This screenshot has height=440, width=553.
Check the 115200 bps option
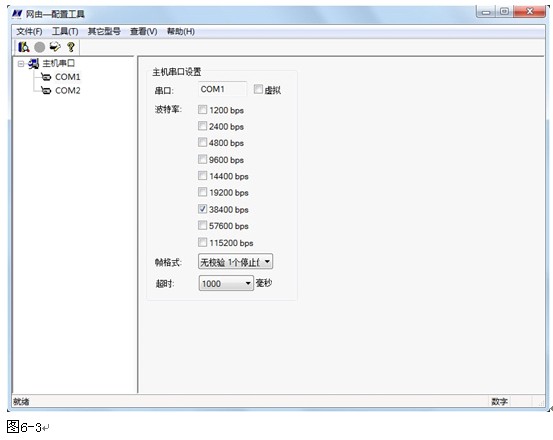202,242
